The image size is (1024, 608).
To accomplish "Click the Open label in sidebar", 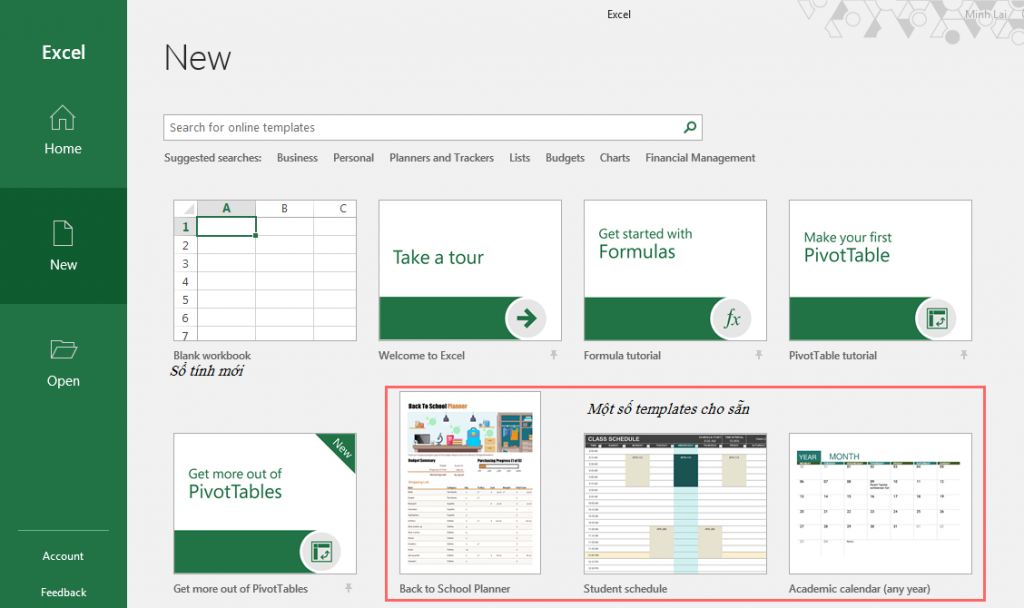I will 63,381.
